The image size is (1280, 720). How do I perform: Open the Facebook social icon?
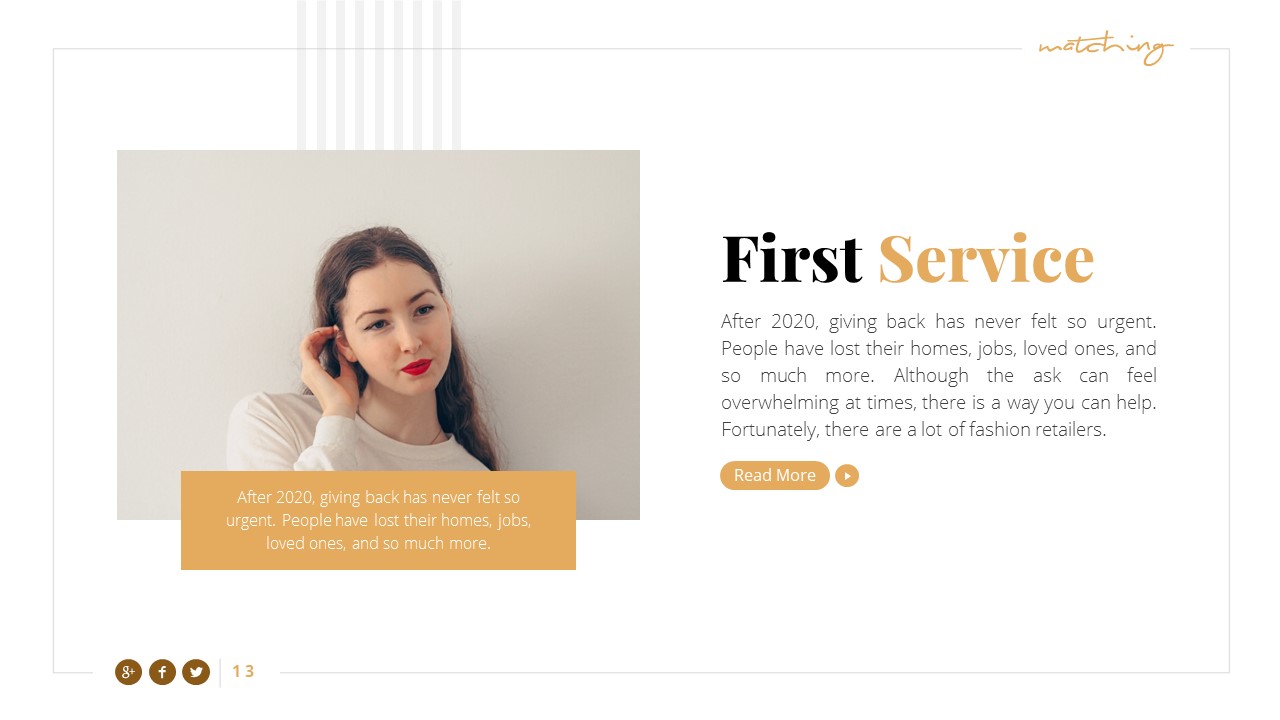(x=162, y=672)
